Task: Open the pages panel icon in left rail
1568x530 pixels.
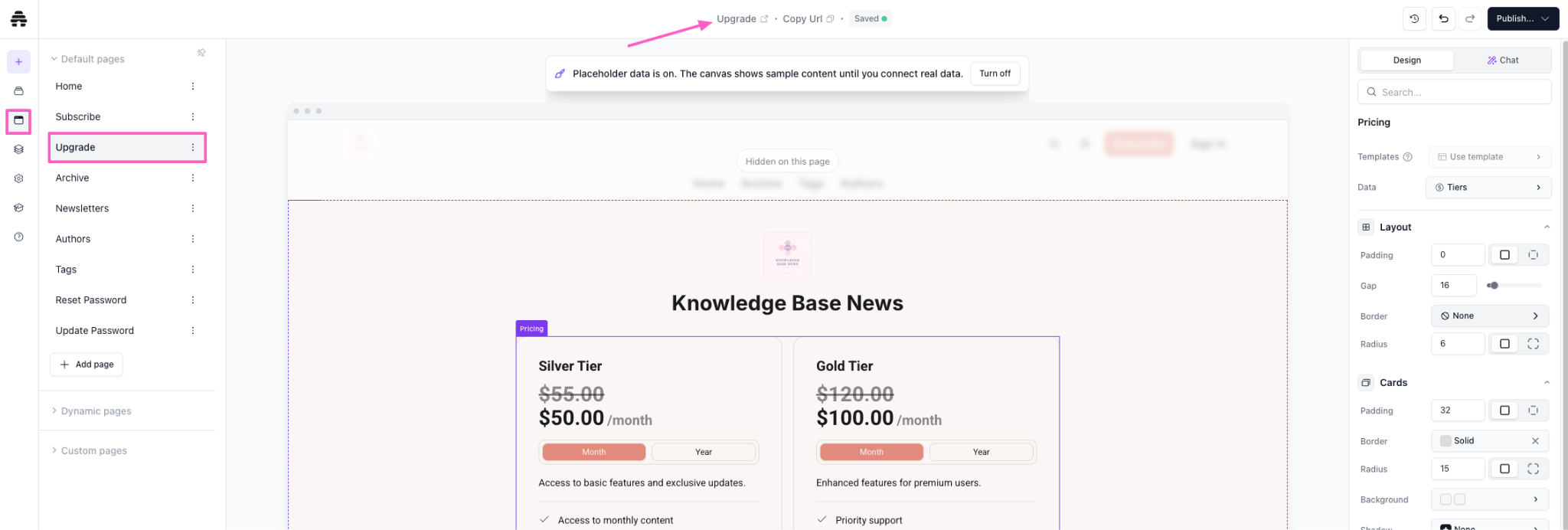Action: point(18,120)
